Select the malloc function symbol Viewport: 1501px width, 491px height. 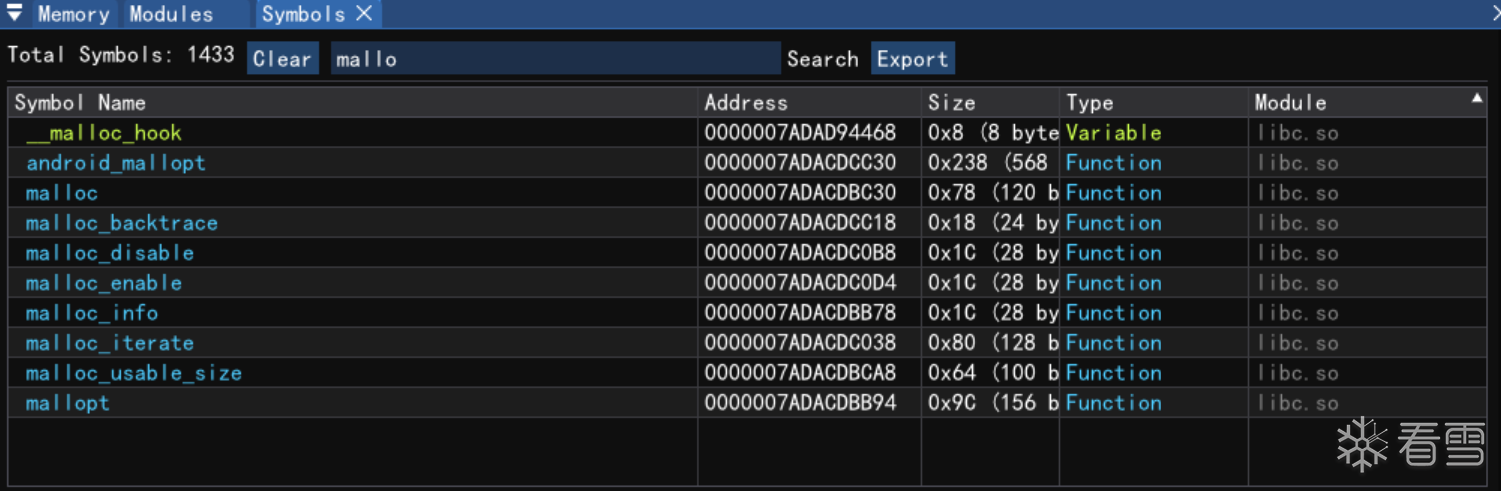[x=62, y=193]
